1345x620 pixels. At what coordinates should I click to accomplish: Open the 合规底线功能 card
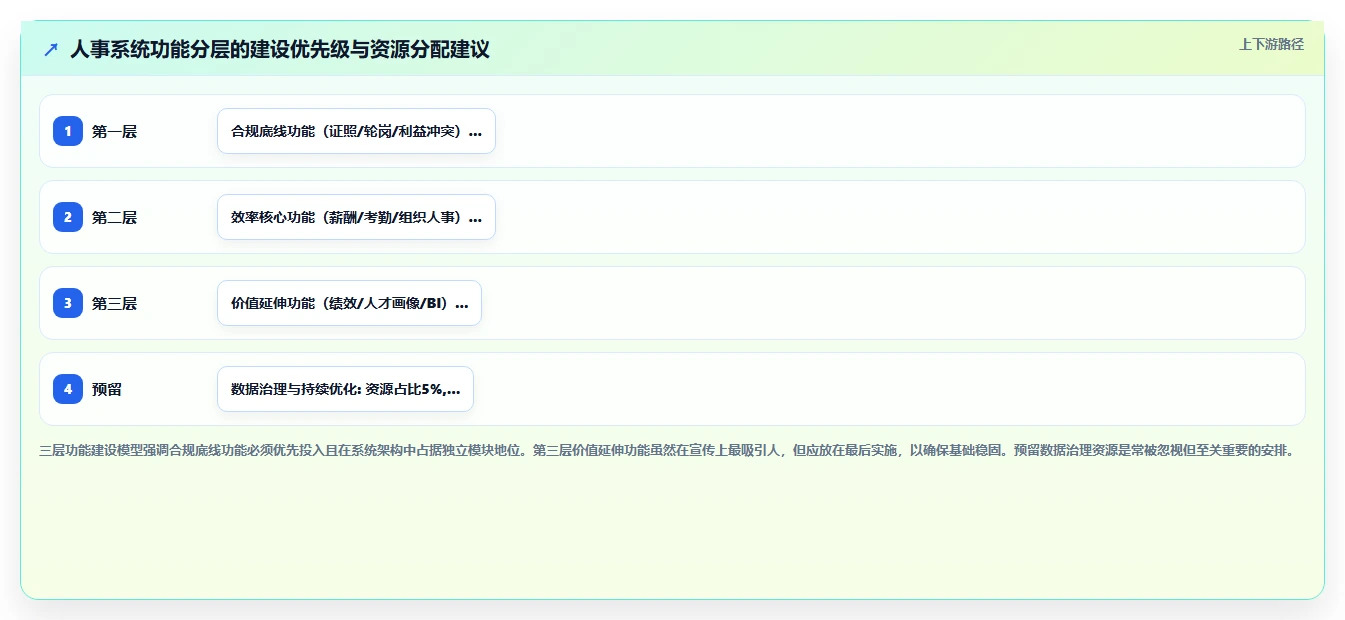point(356,131)
